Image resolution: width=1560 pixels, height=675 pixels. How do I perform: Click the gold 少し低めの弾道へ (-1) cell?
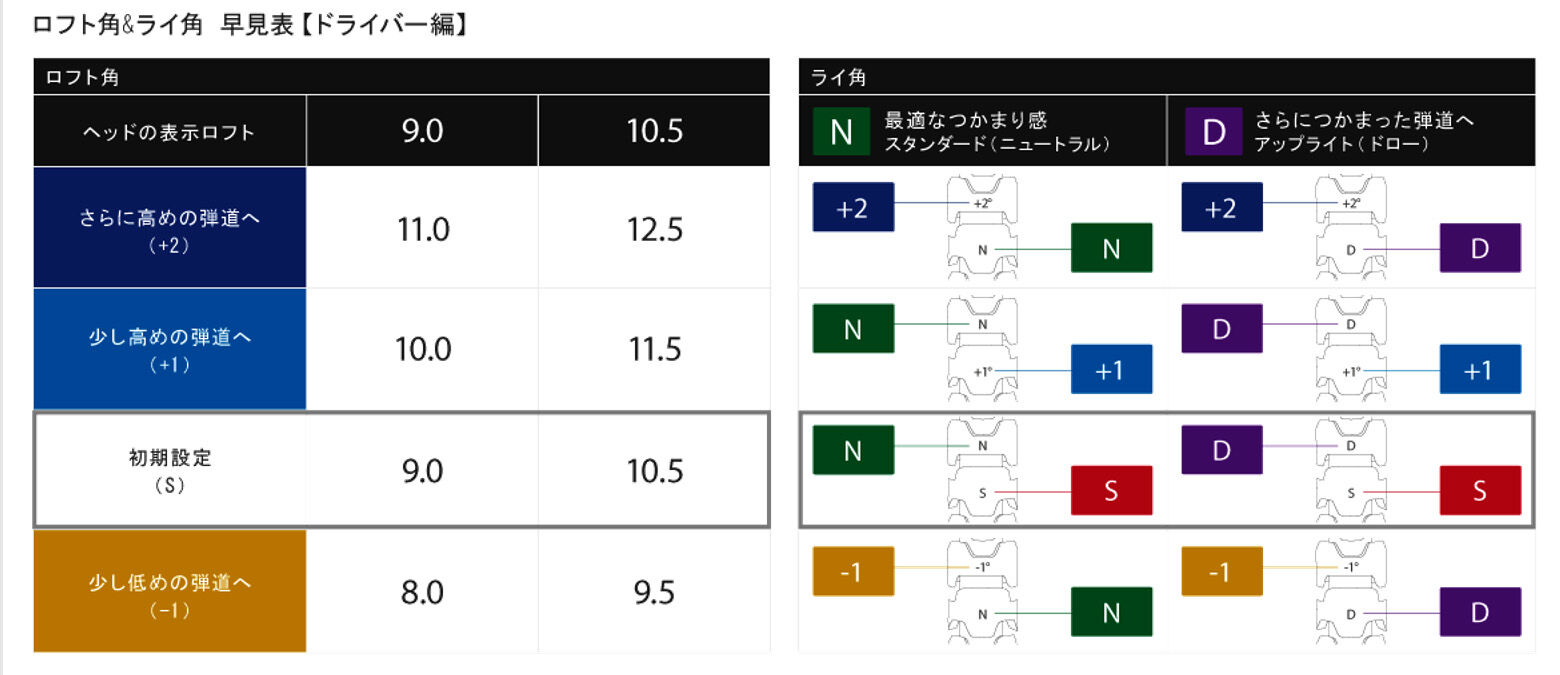(x=170, y=591)
